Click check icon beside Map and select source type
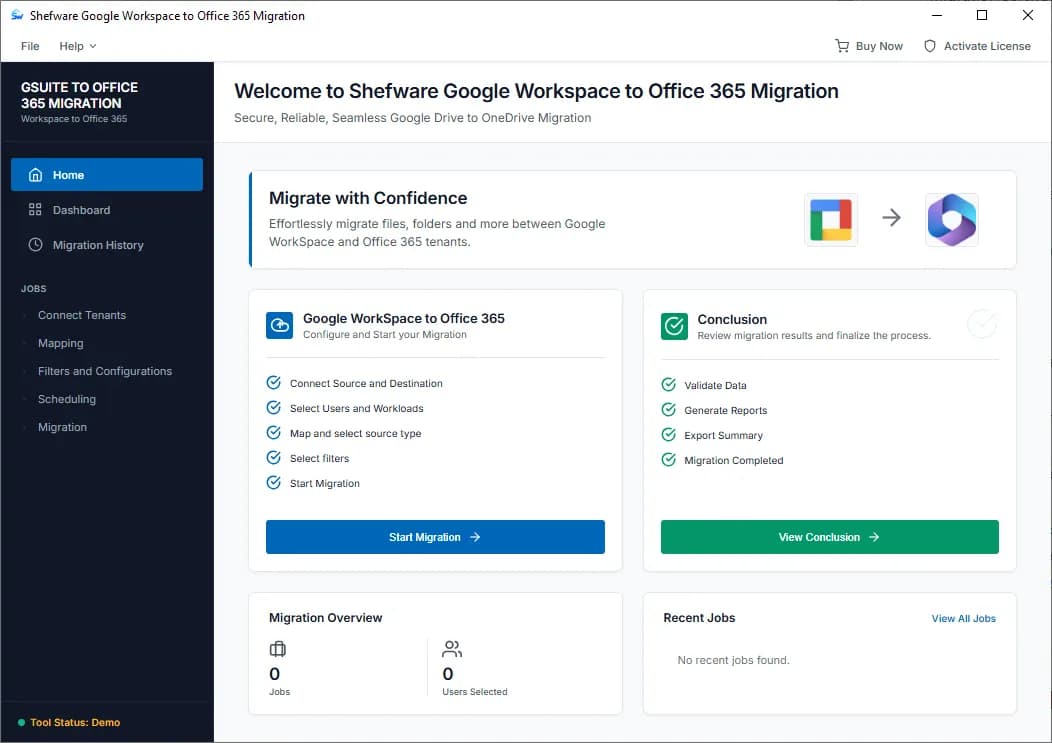1052x743 pixels. click(274, 432)
